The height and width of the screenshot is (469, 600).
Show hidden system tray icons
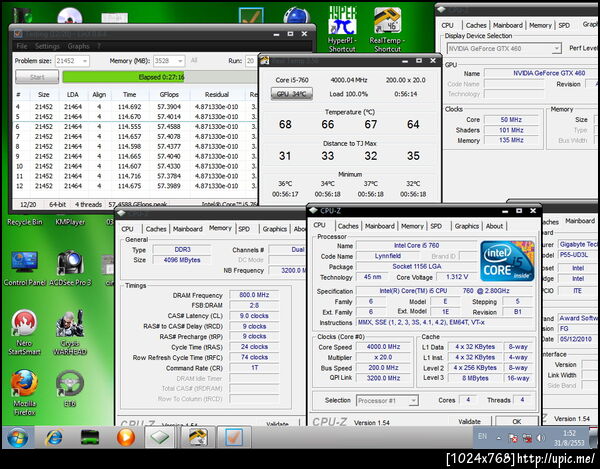(499, 438)
